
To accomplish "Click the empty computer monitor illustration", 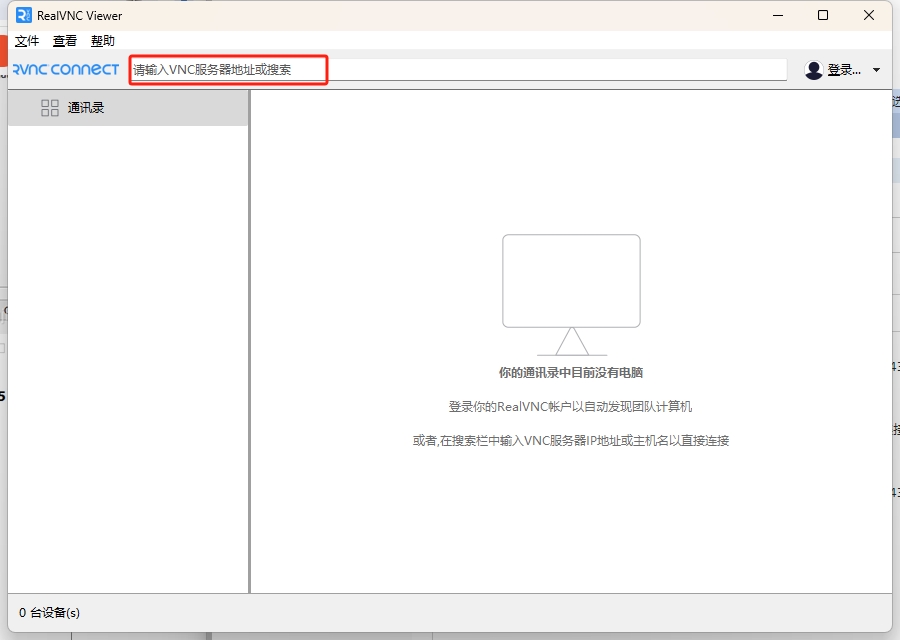I will click(x=572, y=295).
